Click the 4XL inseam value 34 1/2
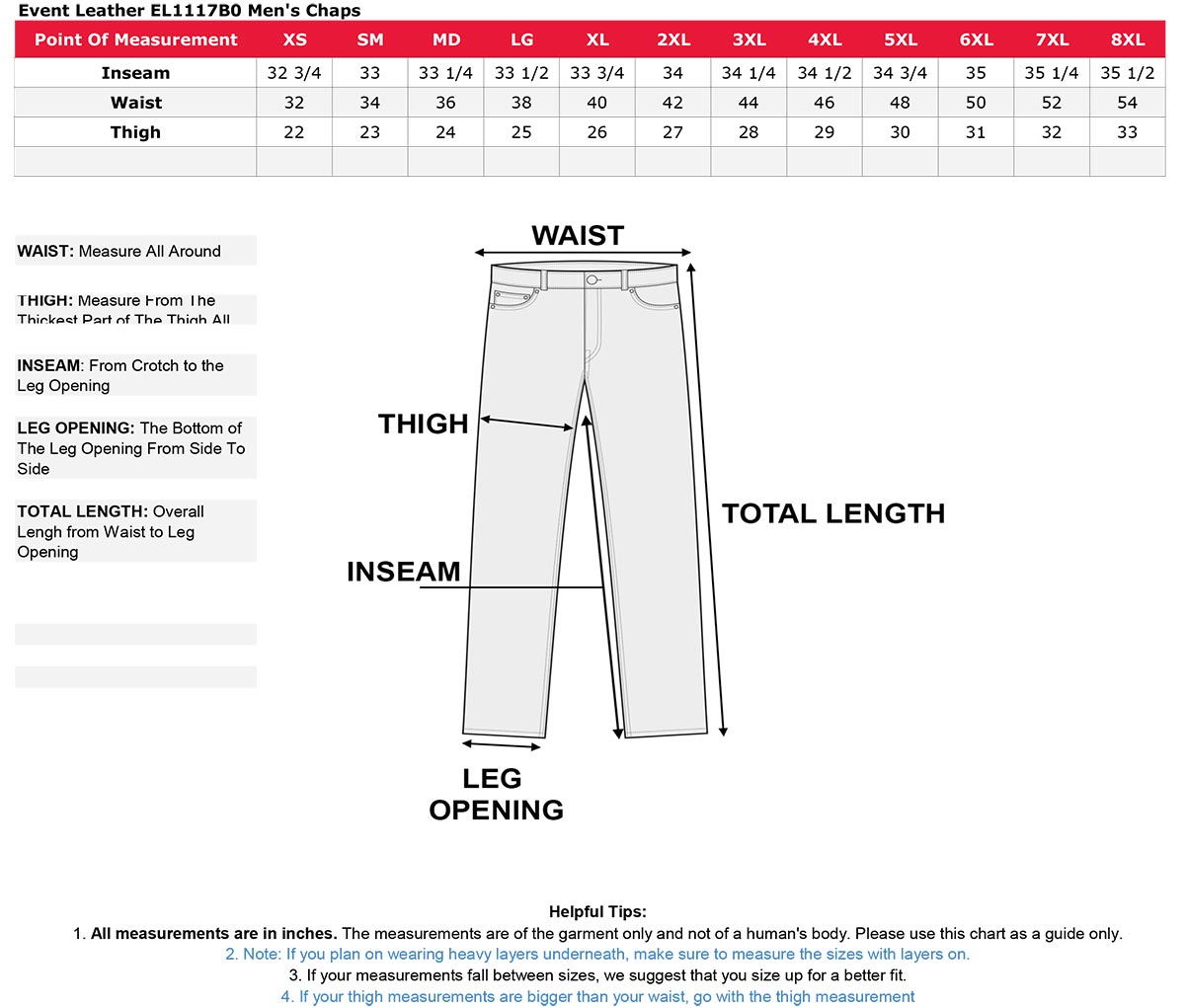Screen dimensions: 1185x1008 point(825,73)
